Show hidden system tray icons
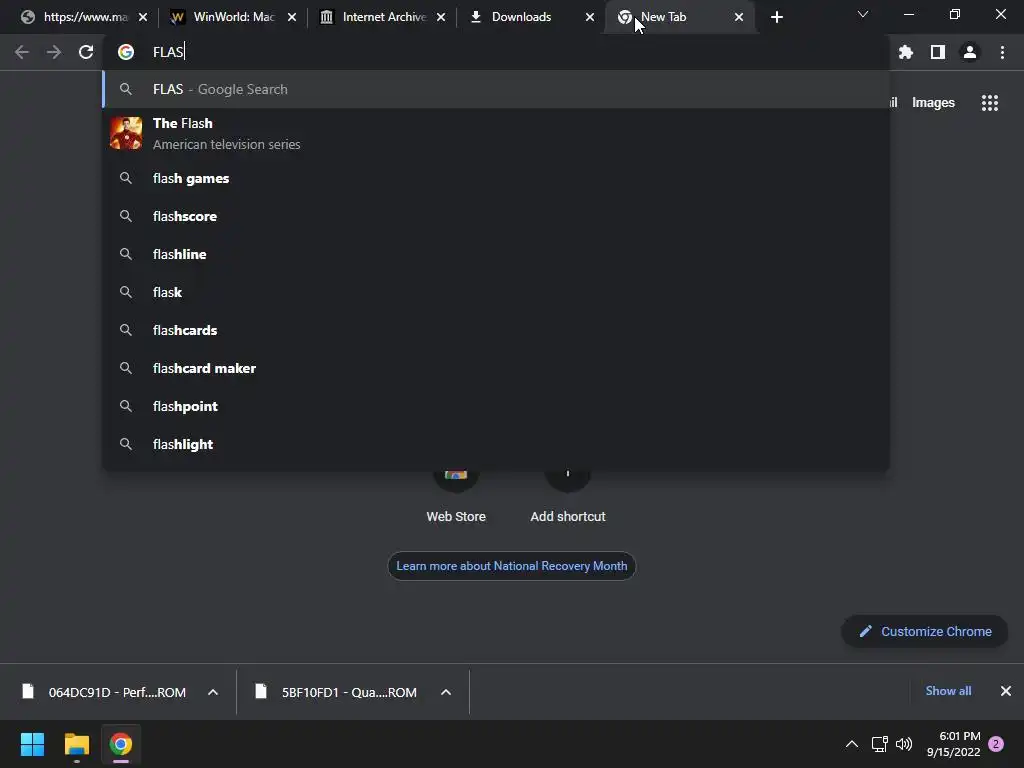 coord(852,744)
